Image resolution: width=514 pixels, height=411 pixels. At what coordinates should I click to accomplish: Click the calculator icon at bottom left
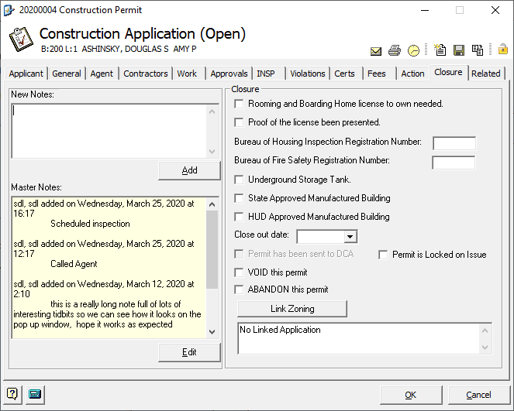pyautogui.click(x=35, y=394)
